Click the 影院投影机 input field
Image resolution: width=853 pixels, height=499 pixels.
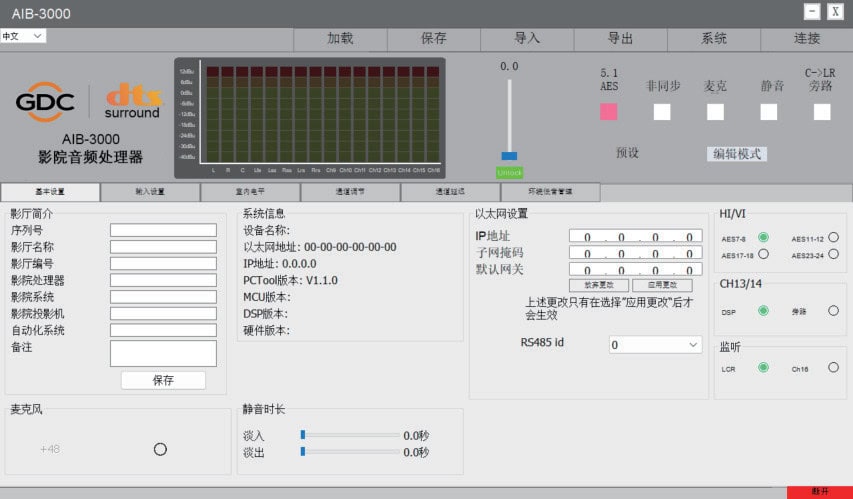click(x=163, y=313)
